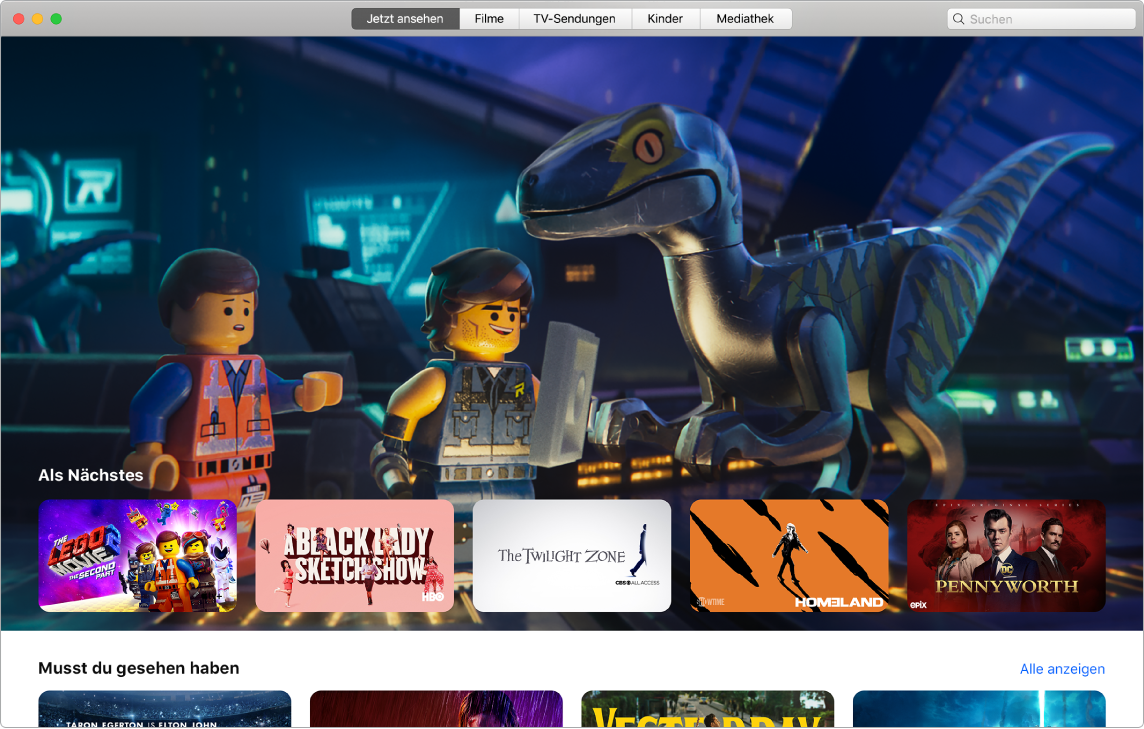This screenshot has height=729, width=1144.
Task: Click the green zoom window button
Action: tap(58, 17)
